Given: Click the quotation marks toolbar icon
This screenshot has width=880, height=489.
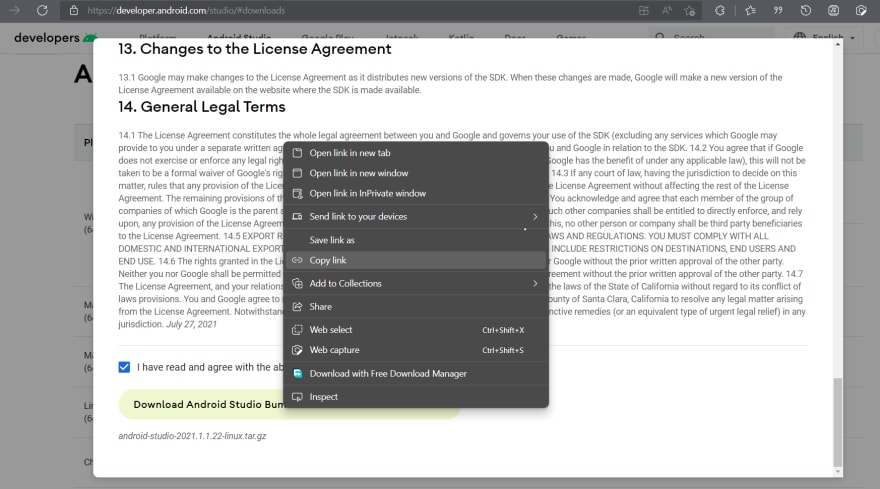Looking at the screenshot, I should click(778, 10).
